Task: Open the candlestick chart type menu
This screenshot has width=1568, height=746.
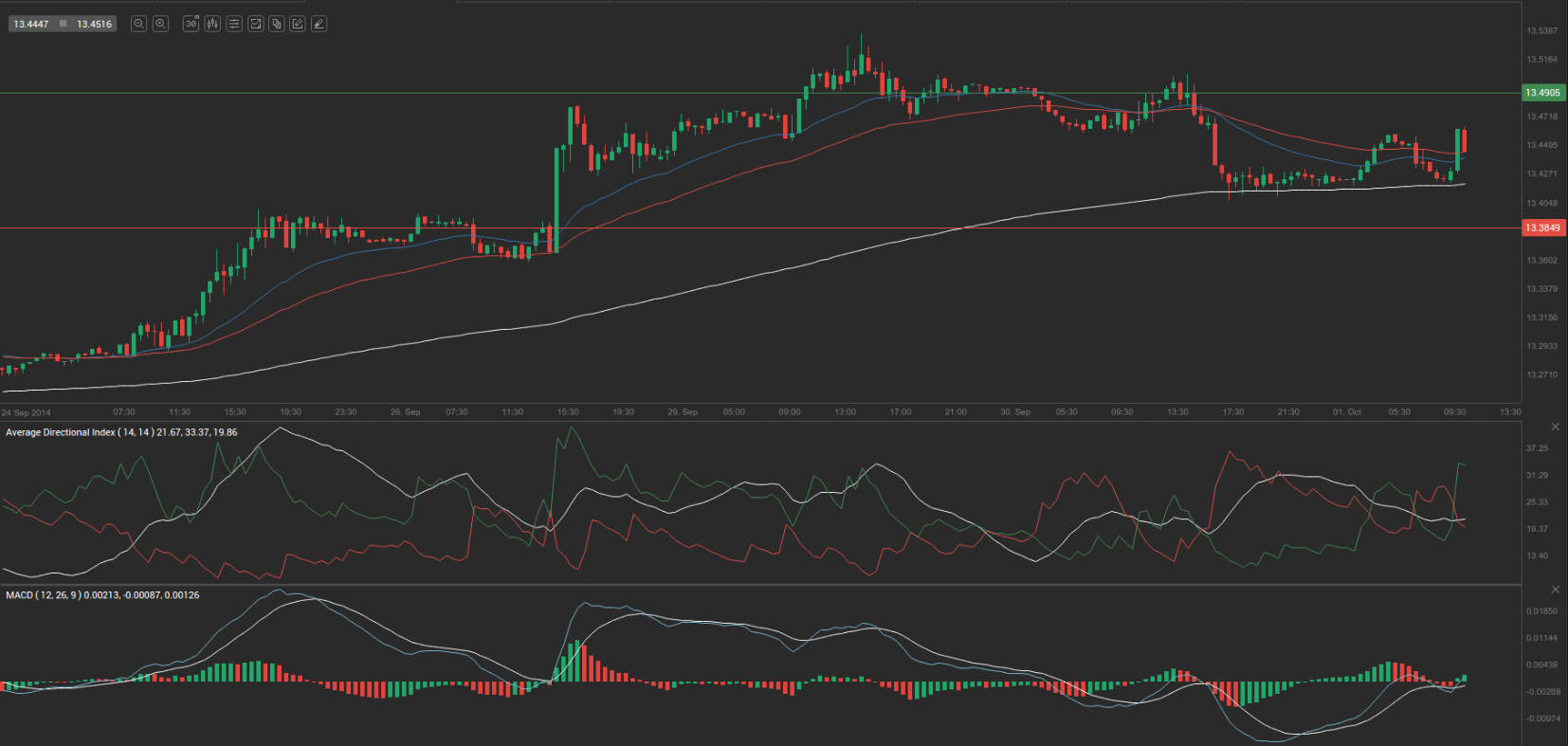Action: [212, 24]
